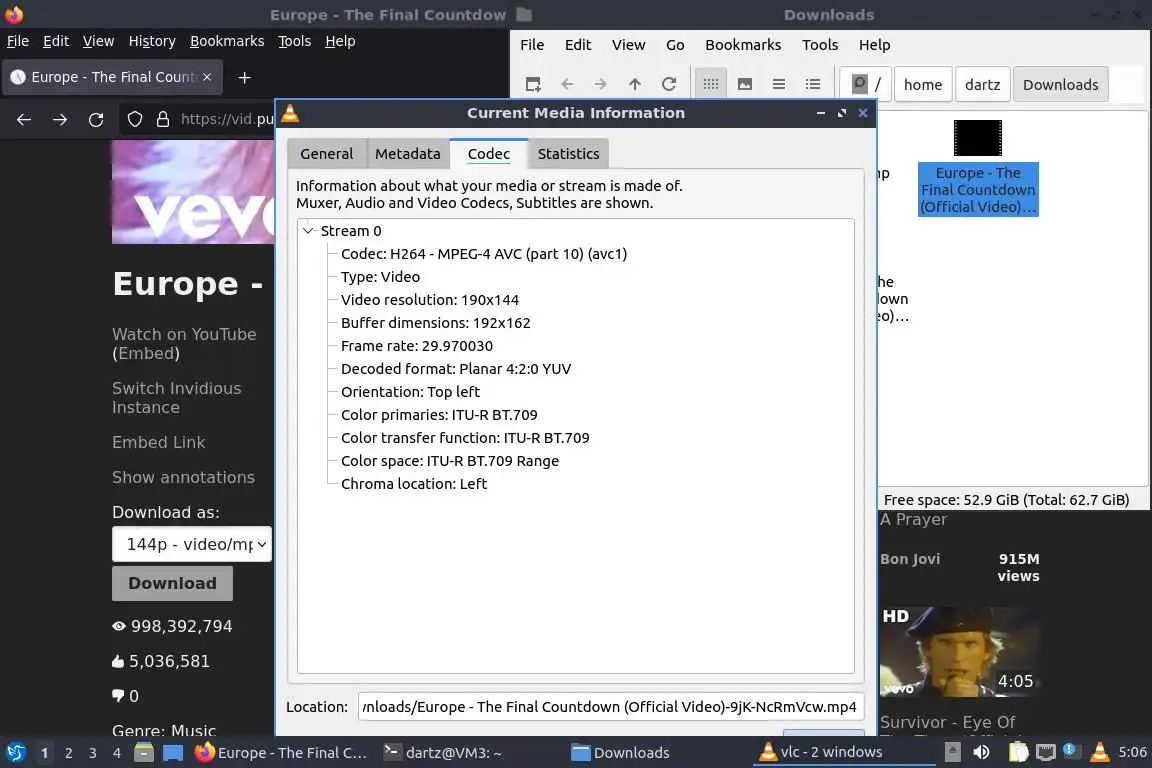Switch to the General tab in Media Information
The width and height of the screenshot is (1152, 768).
(326, 154)
